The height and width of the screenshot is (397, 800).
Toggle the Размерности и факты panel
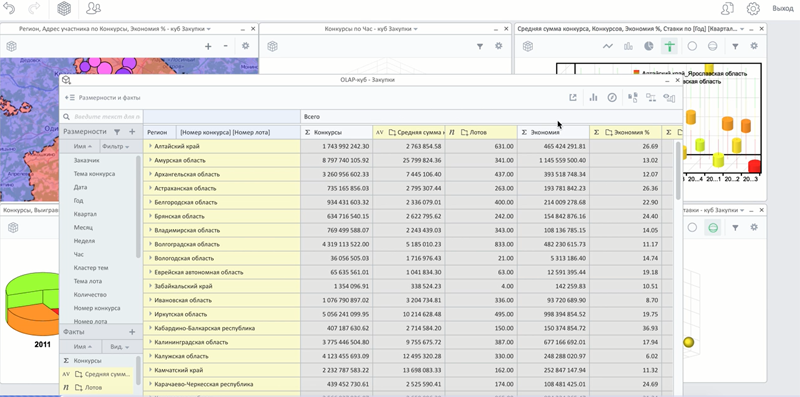103,97
